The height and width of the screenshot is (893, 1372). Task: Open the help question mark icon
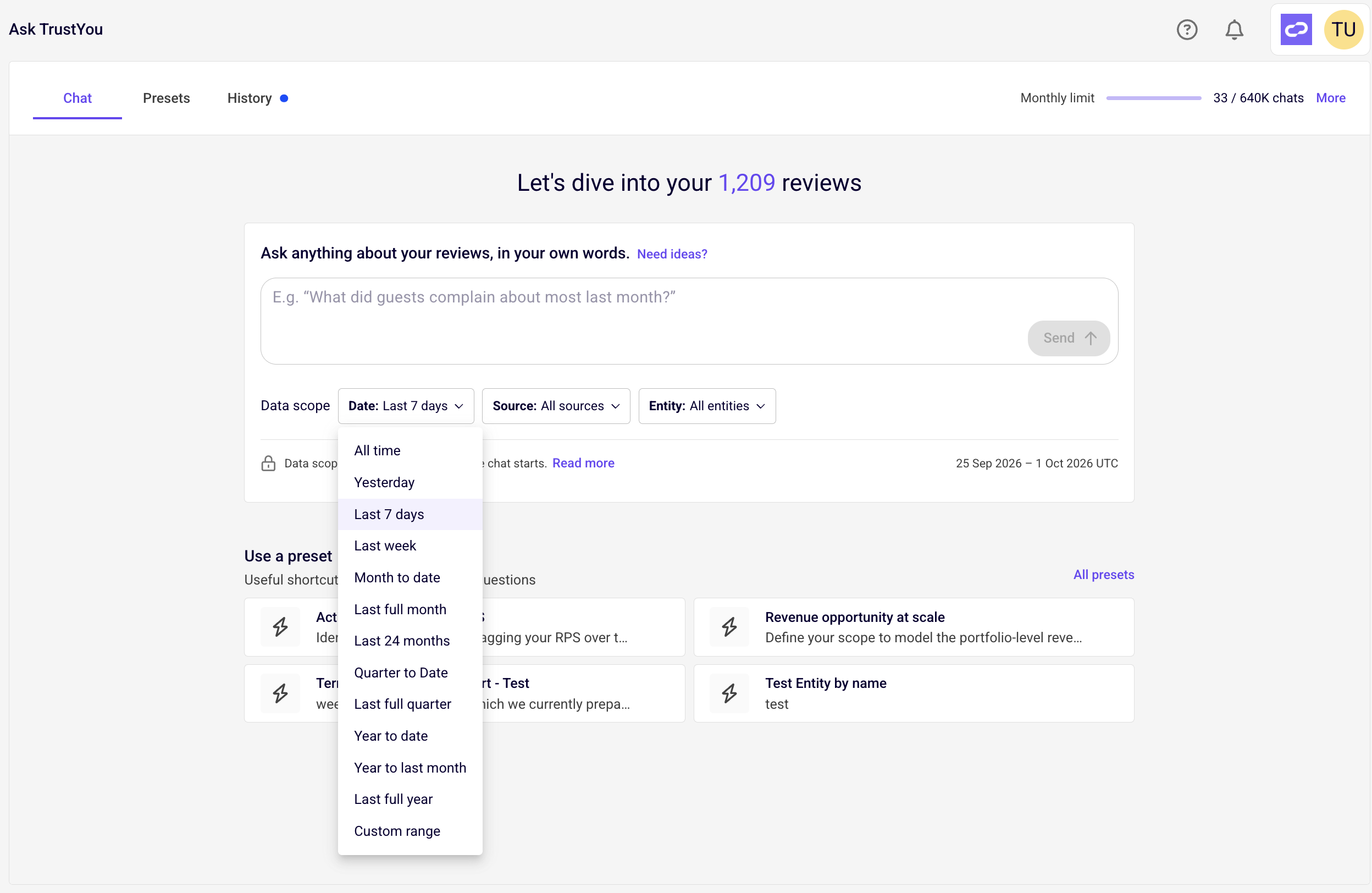(x=1187, y=29)
